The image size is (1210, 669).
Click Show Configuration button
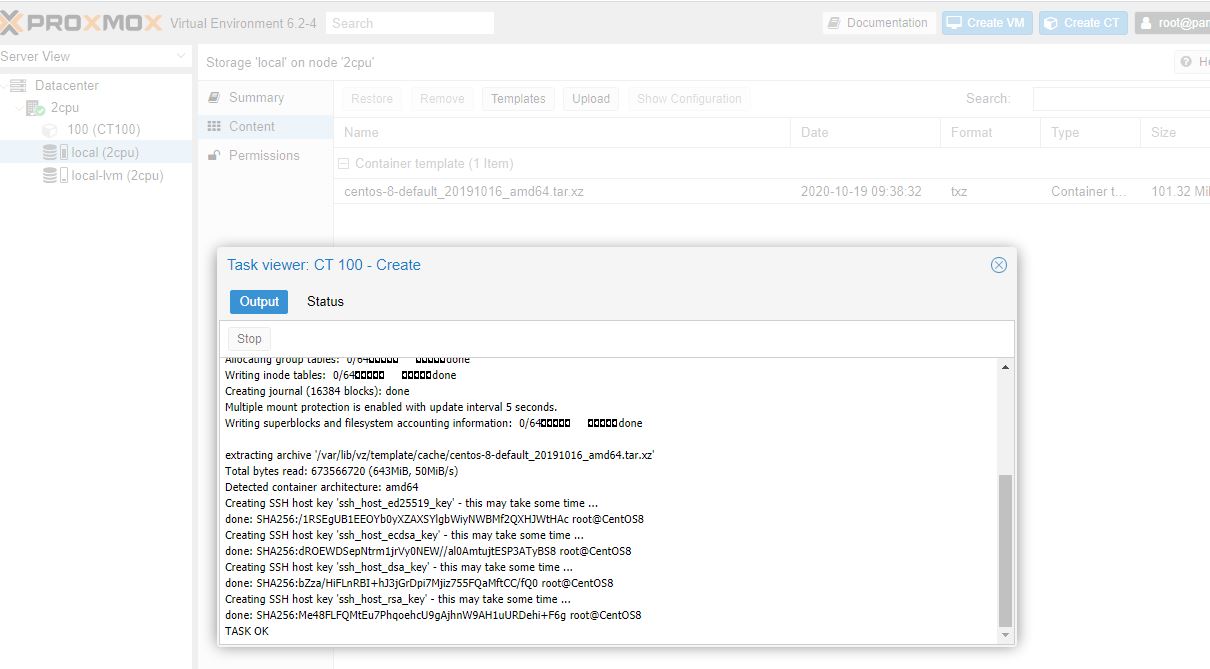[689, 99]
